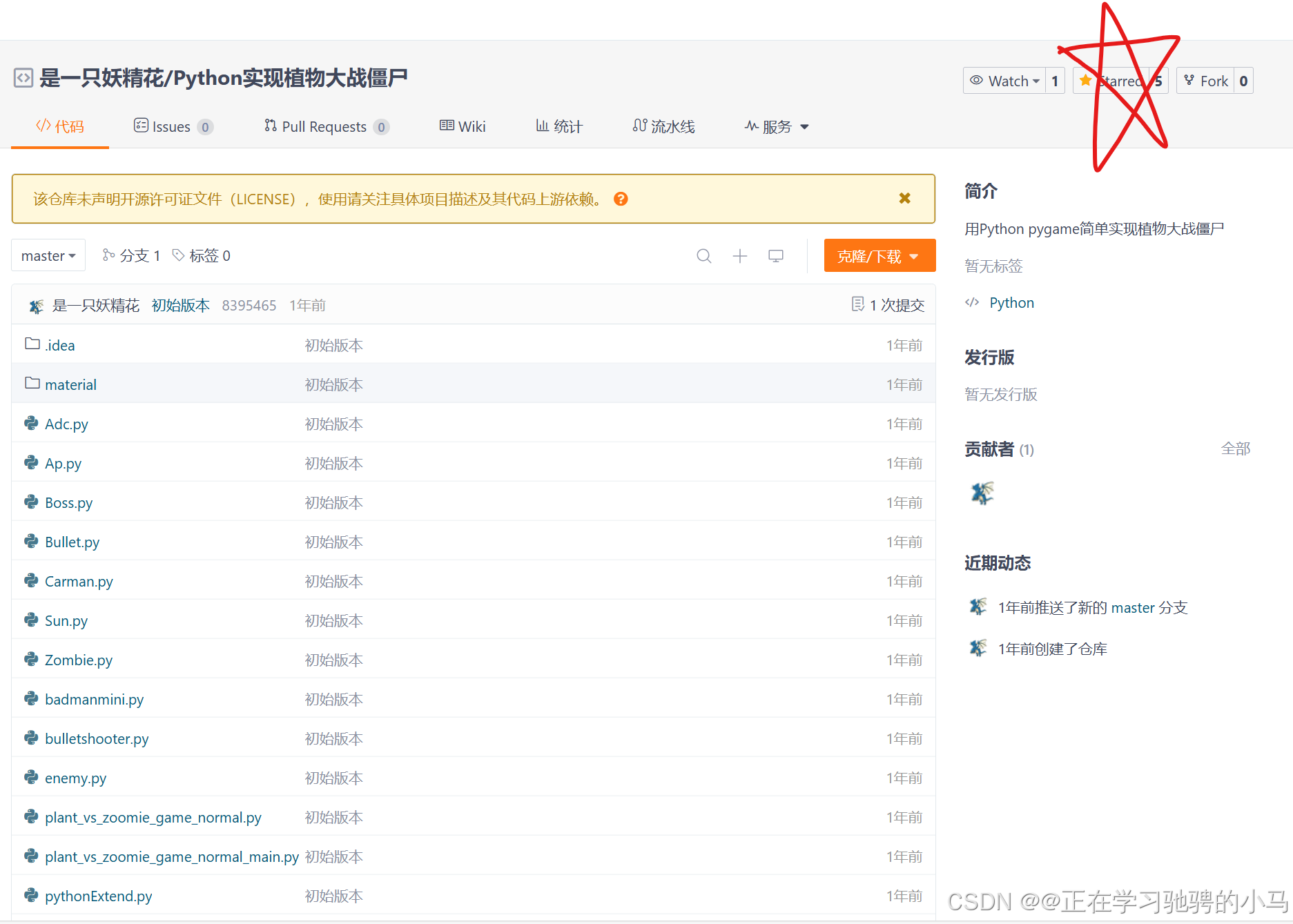The height and width of the screenshot is (924, 1293).
Task: Open the master branch dropdown
Action: pos(48,255)
